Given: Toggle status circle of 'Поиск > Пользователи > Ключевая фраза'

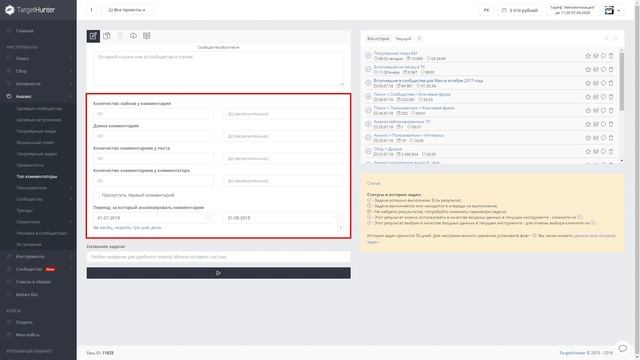Looking at the screenshot, I should 368,110.
